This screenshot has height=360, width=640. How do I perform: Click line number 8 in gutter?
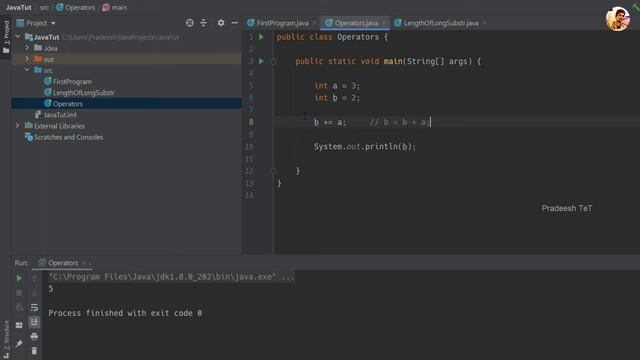(251, 122)
